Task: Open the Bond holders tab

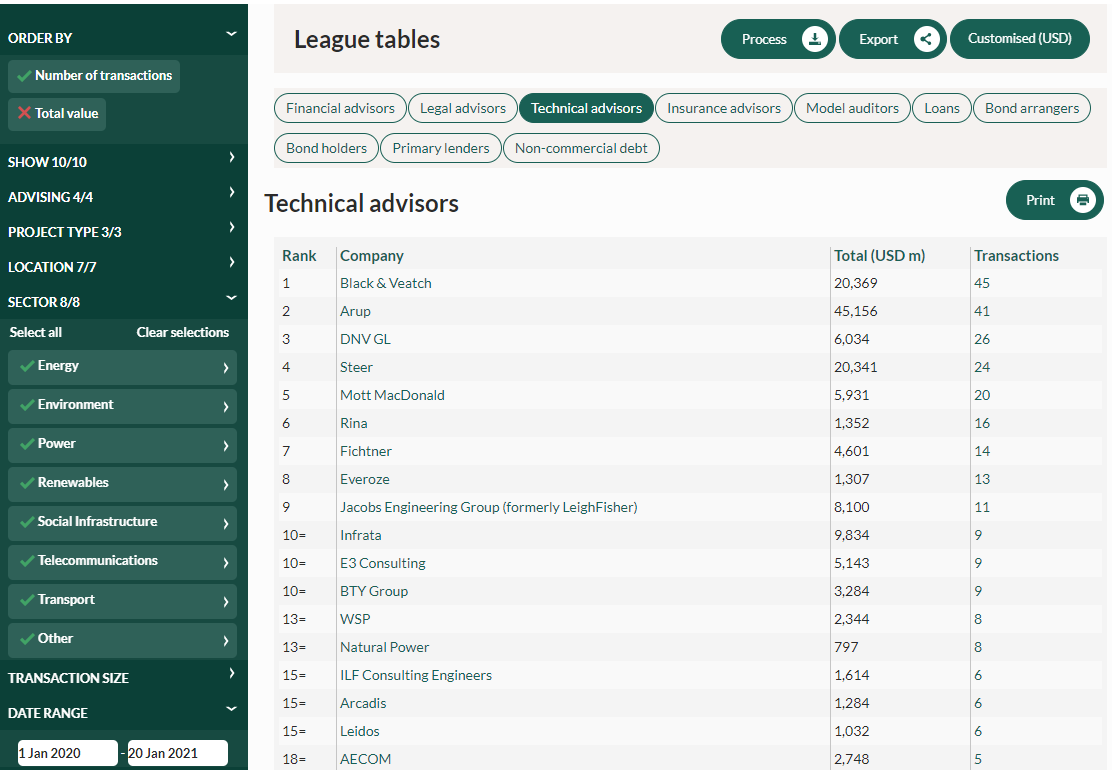Action: point(326,148)
